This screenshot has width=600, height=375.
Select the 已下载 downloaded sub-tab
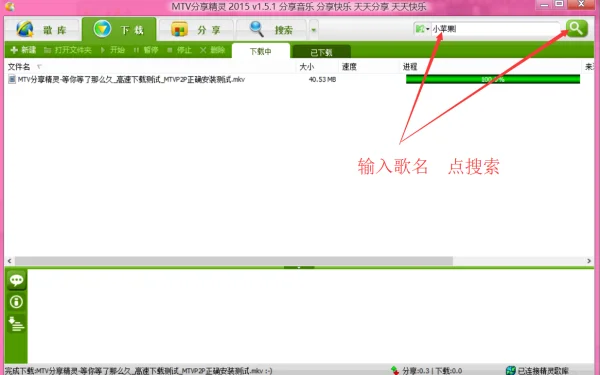coord(321,52)
